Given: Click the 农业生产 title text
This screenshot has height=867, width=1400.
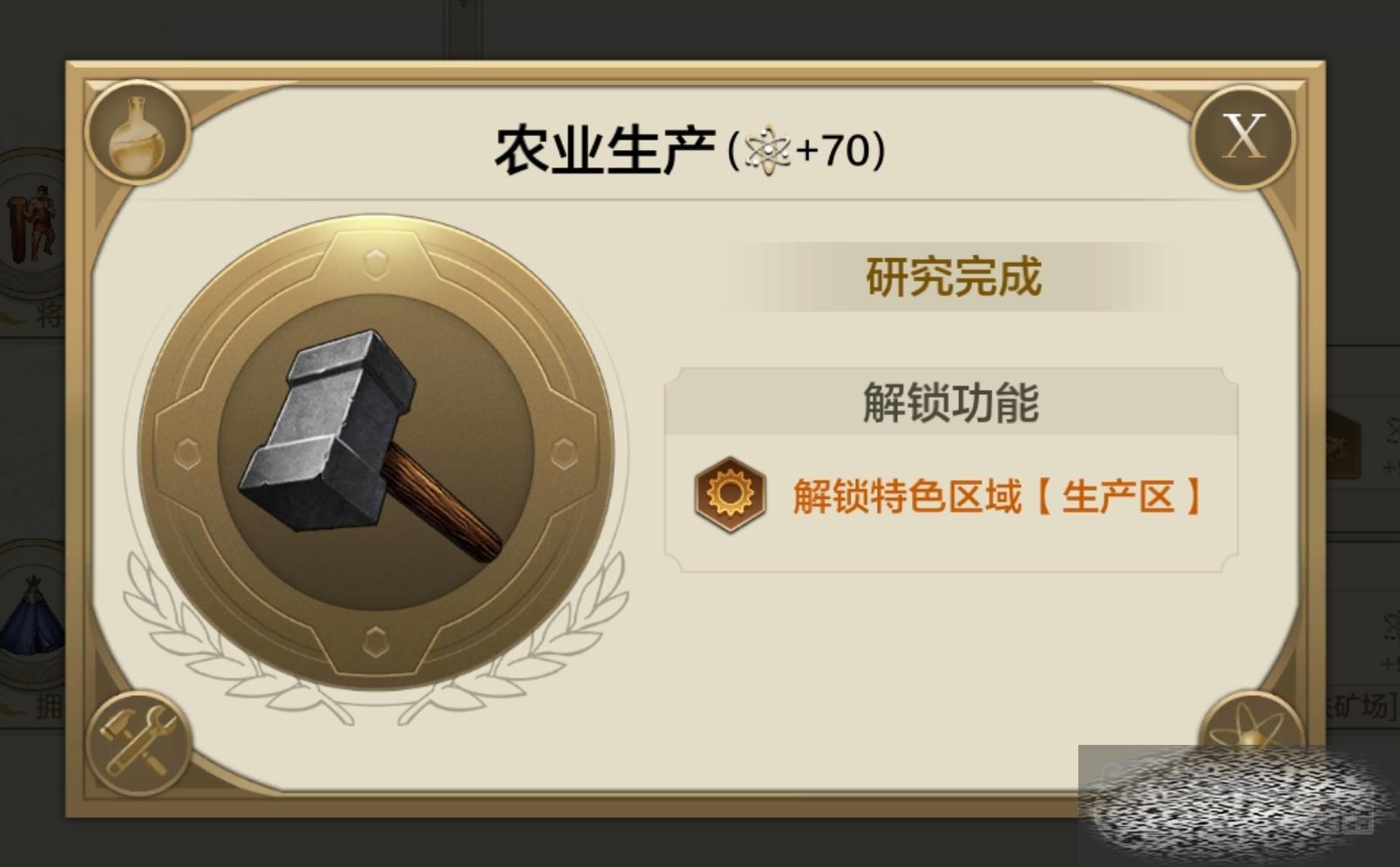Looking at the screenshot, I should (x=605, y=150).
